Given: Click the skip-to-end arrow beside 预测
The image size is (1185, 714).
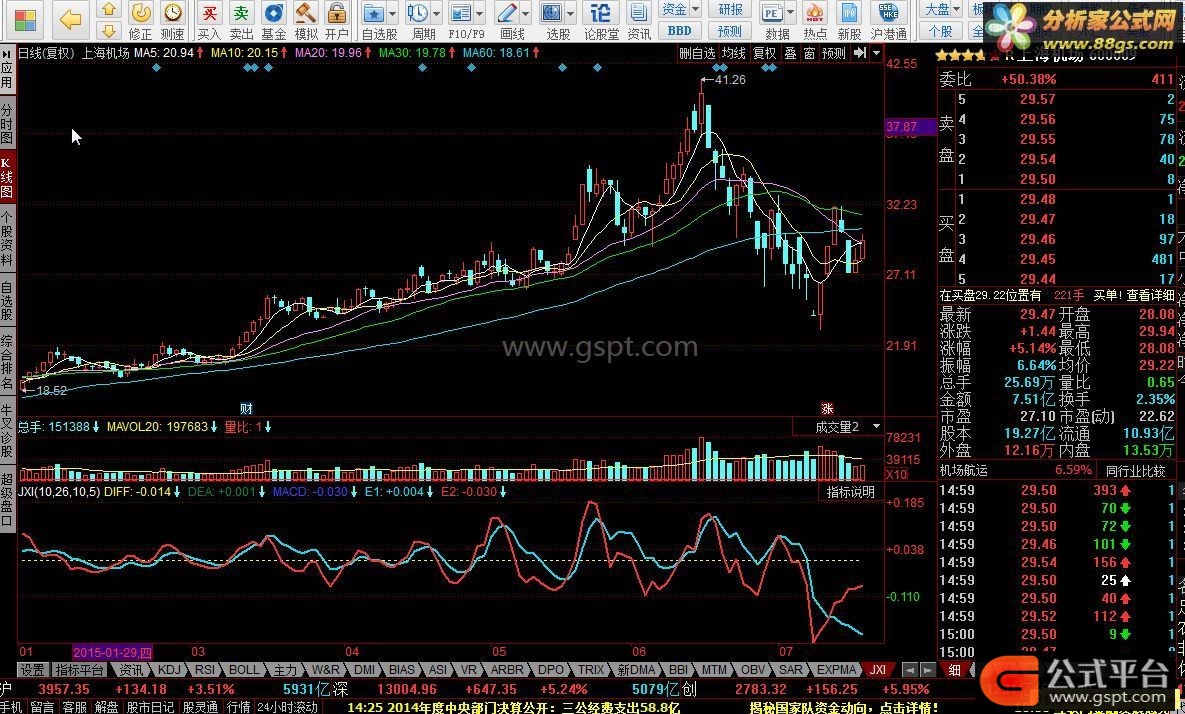Looking at the screenshot, I should [x=859, y=53].
